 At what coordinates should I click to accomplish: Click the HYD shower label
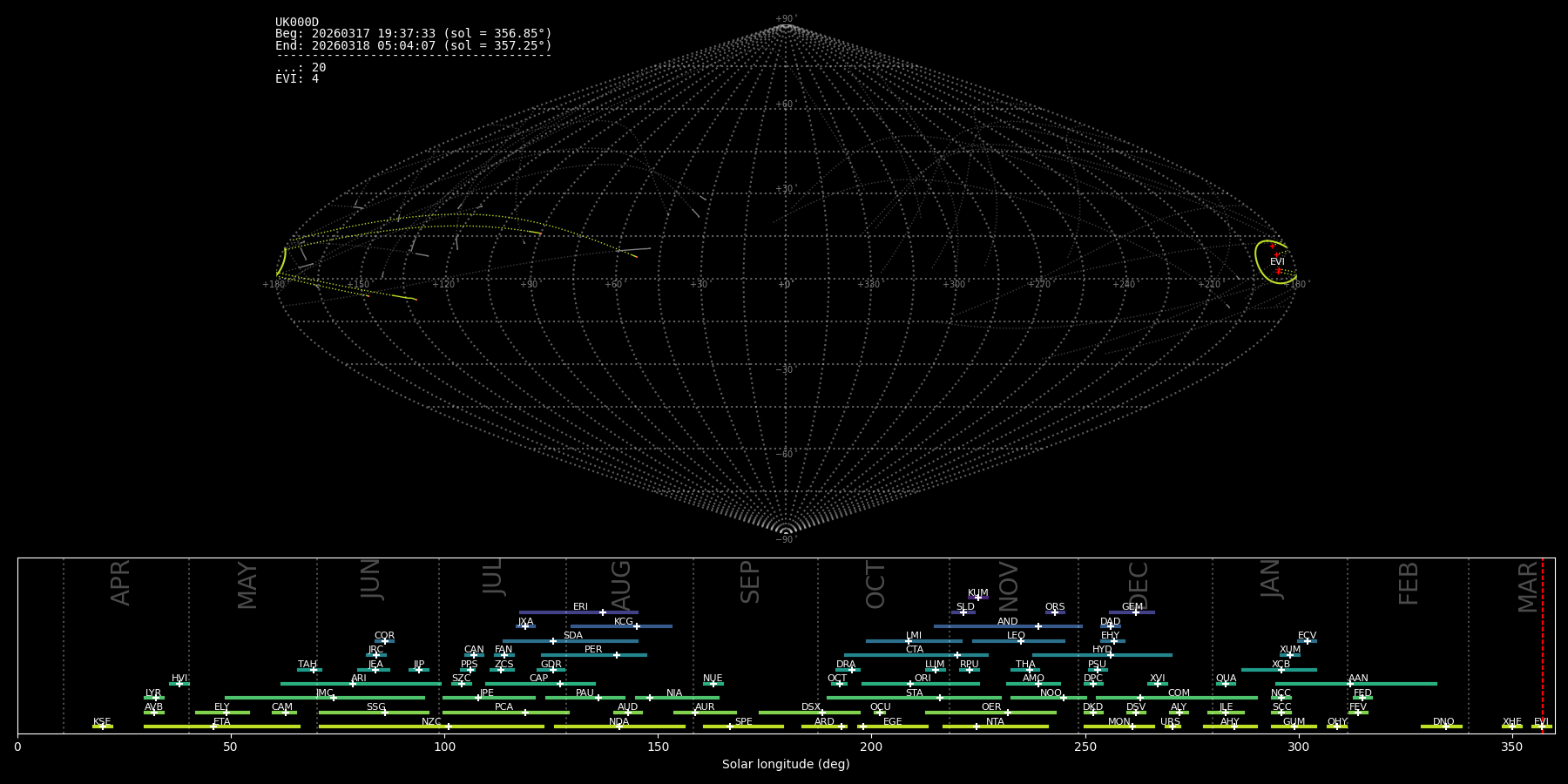(1102, 650)
